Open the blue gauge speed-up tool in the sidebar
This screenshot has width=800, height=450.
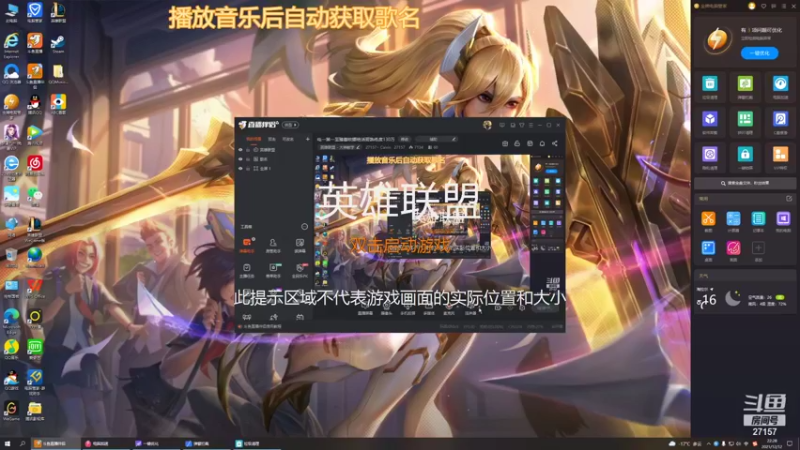780,86
